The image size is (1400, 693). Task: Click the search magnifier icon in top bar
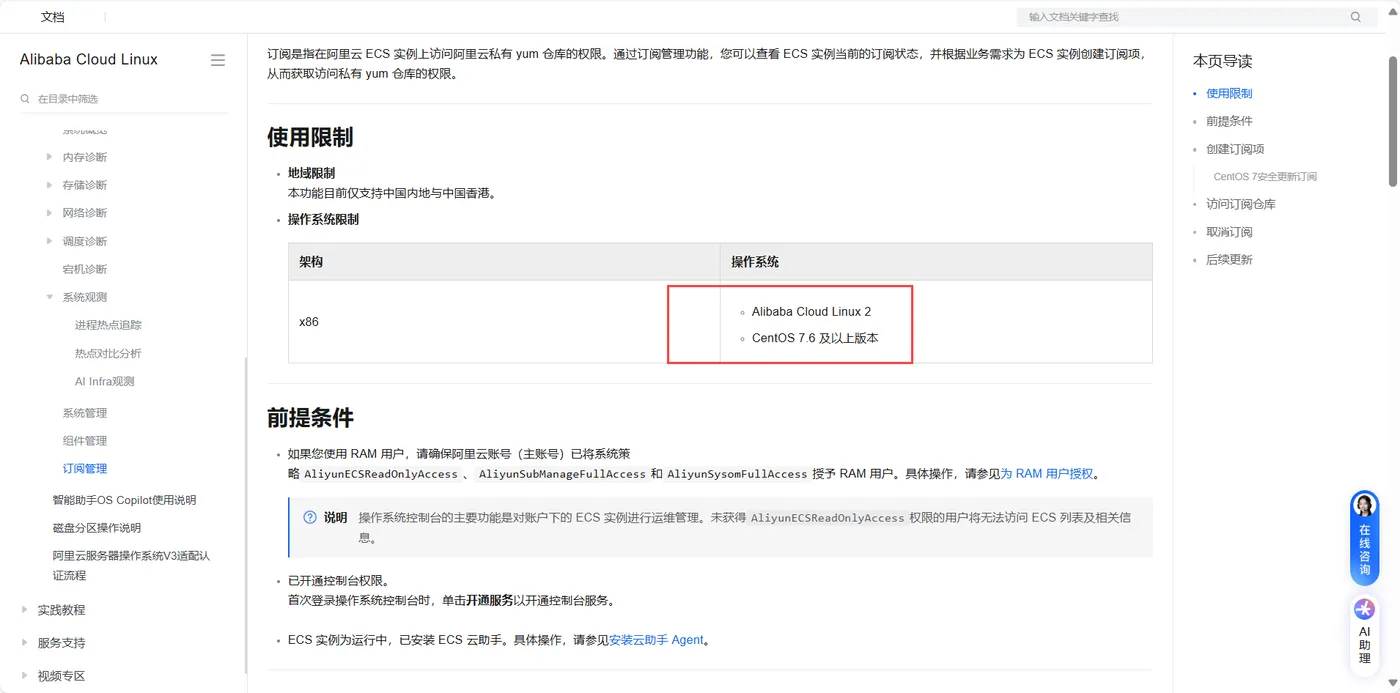point(1356,17)
